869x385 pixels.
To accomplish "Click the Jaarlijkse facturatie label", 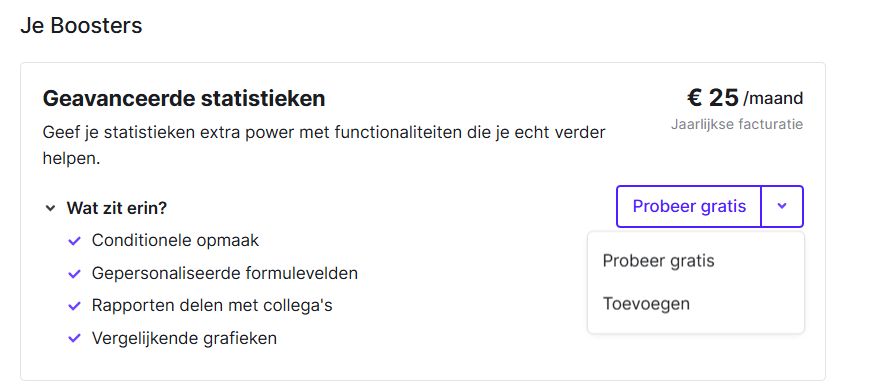I will [737, 124].
